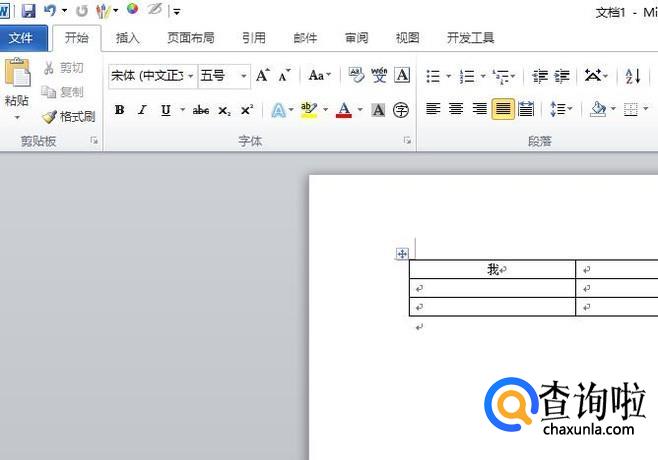The height and width of the screenshot is (460, 658).
Task: Click the Save icon in quick access toolbar
Action: pos(28,10)
